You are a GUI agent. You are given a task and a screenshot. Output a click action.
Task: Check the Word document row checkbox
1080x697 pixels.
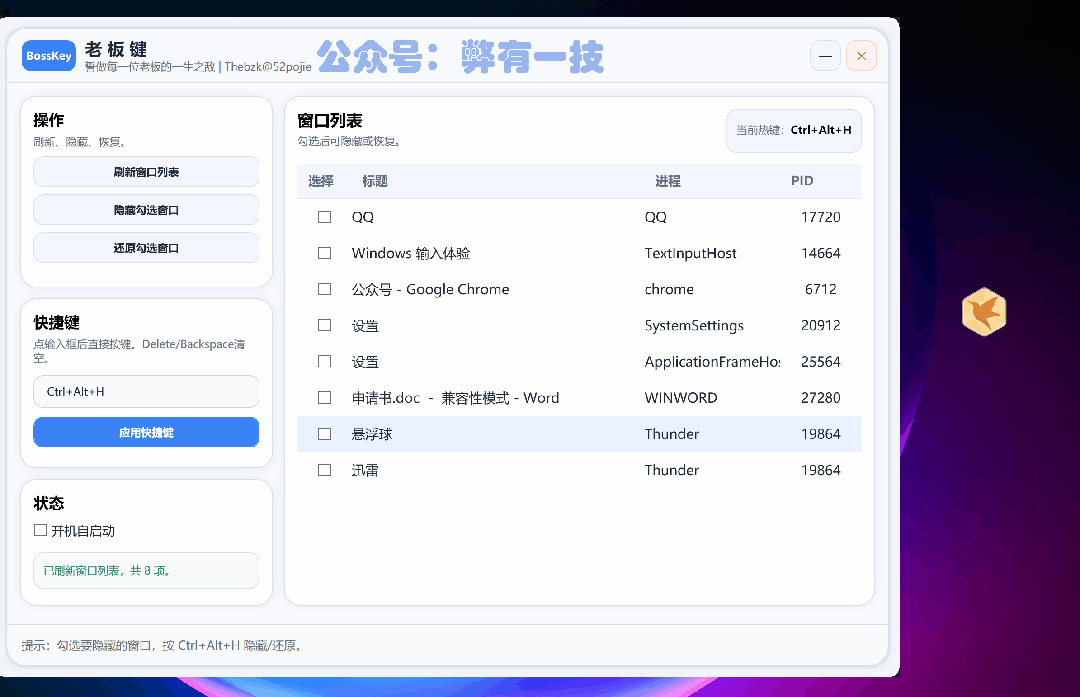point(324,397)
